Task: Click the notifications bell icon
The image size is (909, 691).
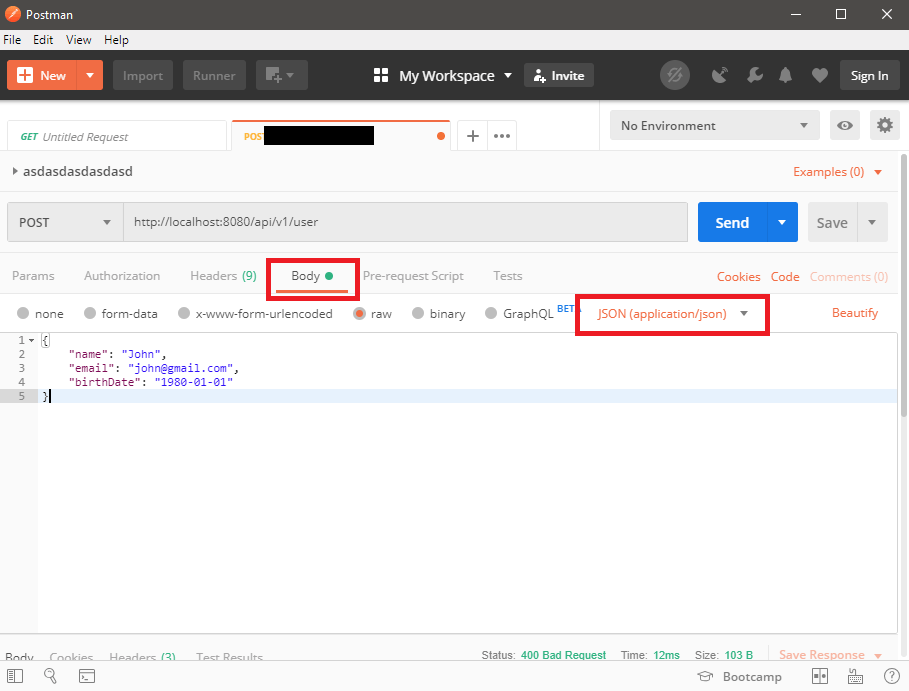Action: coord(785,75)
